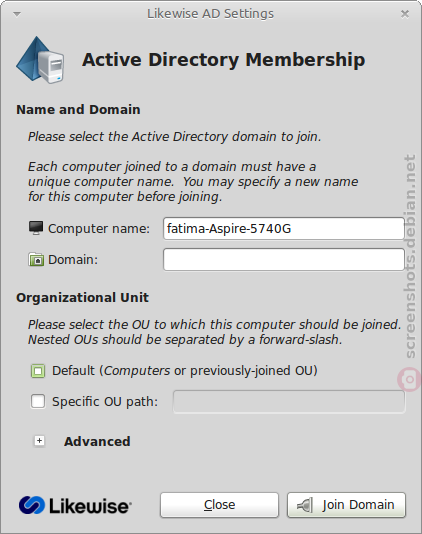
Task: Focus the empty Domain text field
Action: pyautogui.click(x=284, y=260)
